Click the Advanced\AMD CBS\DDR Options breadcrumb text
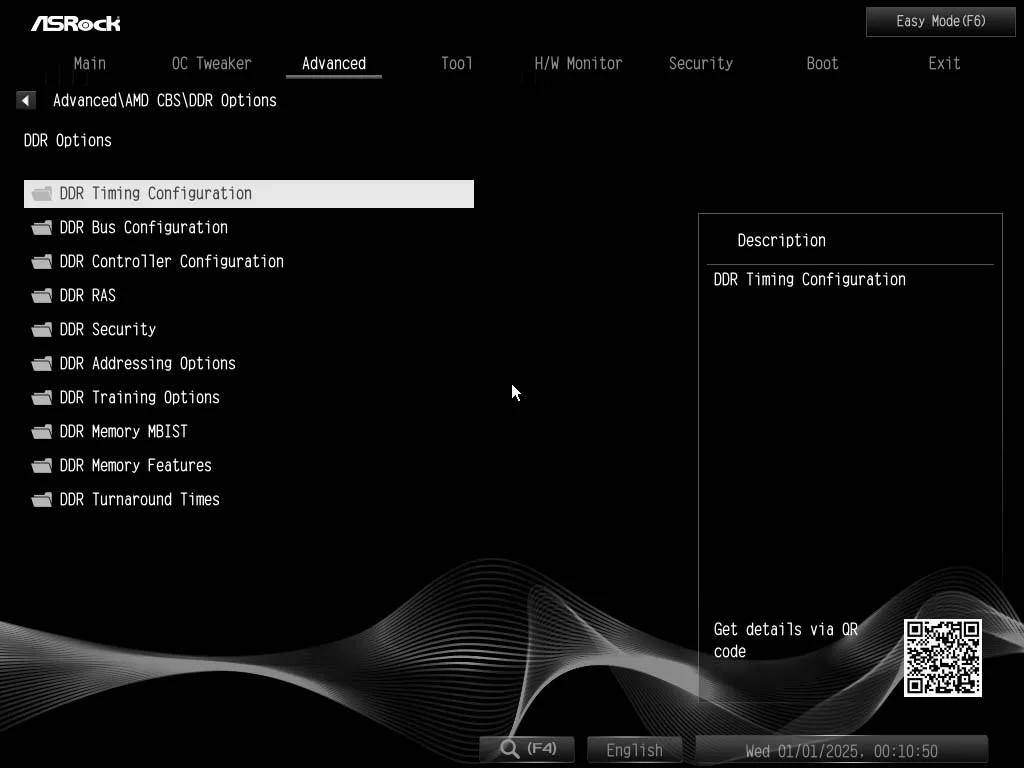Image resolution: width=1024 pixels, height=768 pixels. click(165, 101)
